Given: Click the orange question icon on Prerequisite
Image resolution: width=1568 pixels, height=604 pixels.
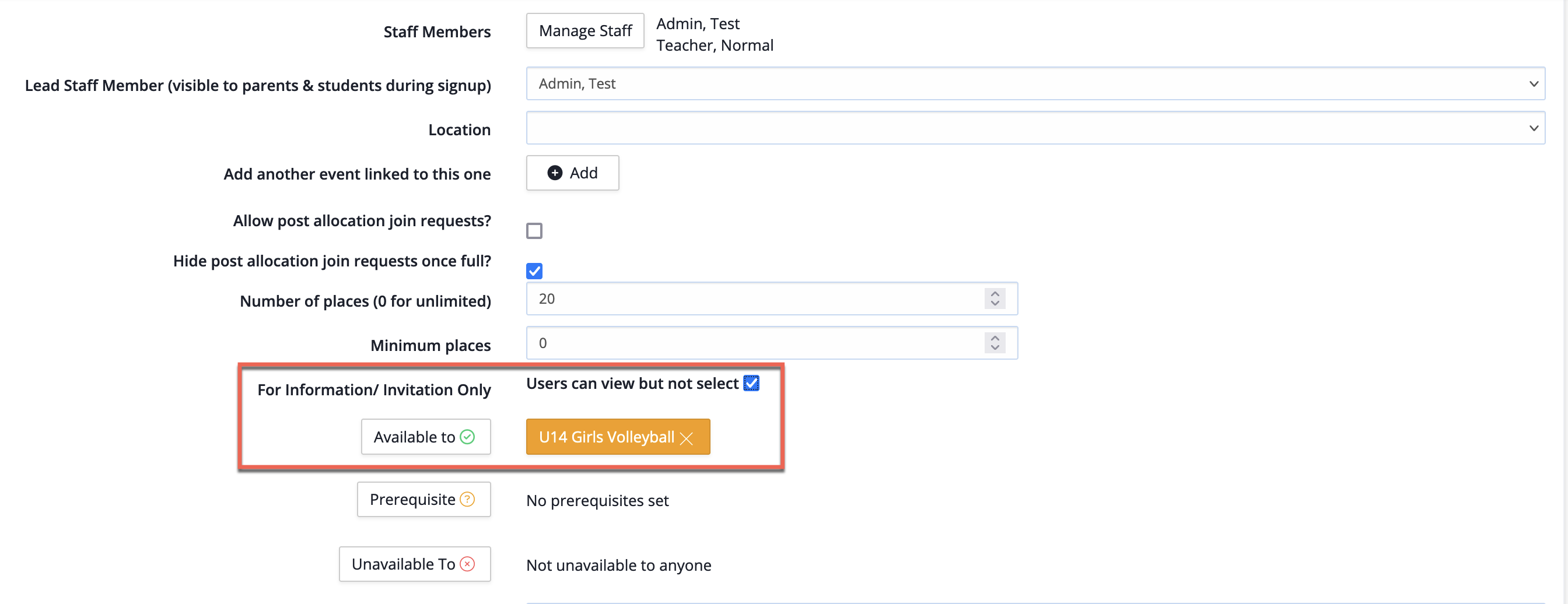Looking at the screenshot, I should click(467, 500).
